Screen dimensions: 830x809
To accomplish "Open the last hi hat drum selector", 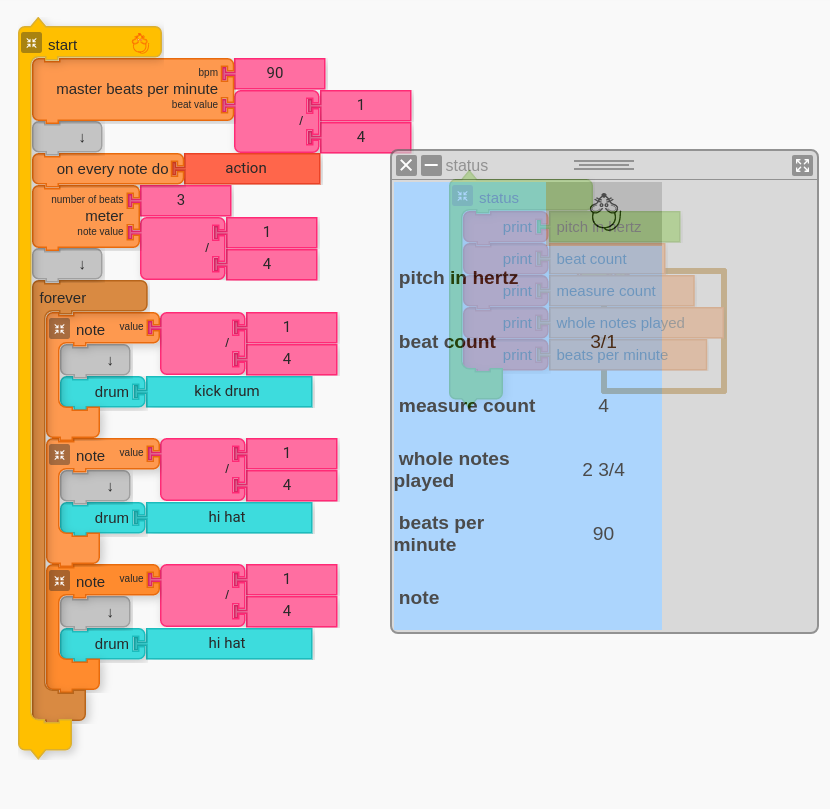I will 229,643.
